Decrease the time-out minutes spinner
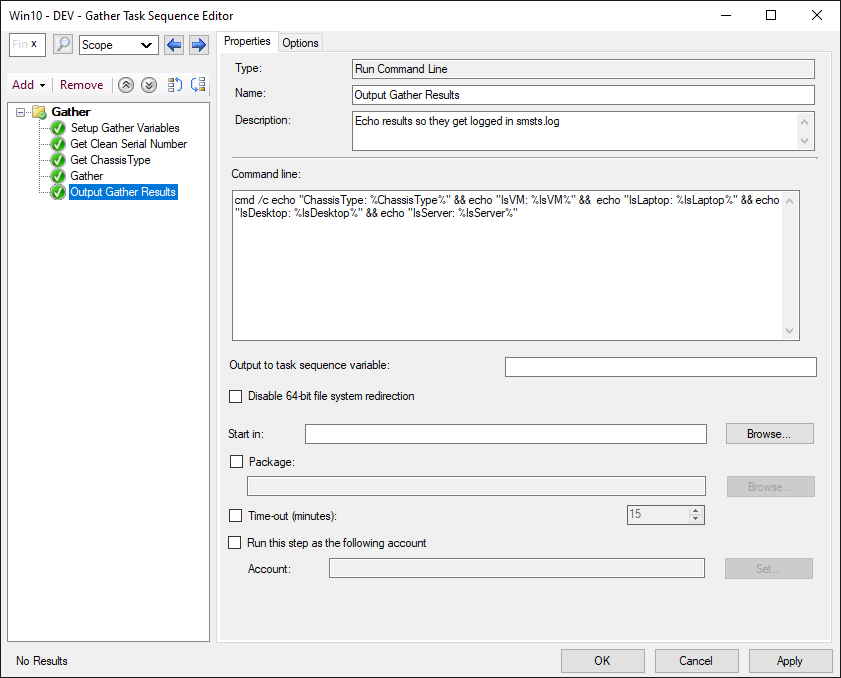 coord(696,519)
